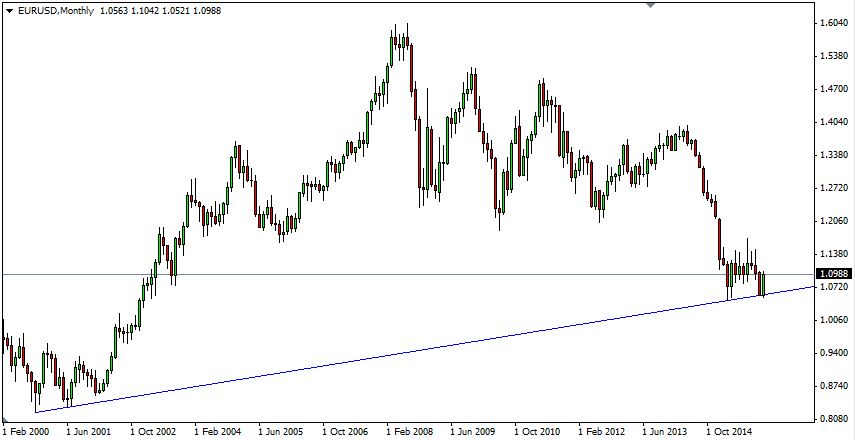Click the chart shift triangle marker at top
This screenshot has width=855, height=440.
click(652, 6)
